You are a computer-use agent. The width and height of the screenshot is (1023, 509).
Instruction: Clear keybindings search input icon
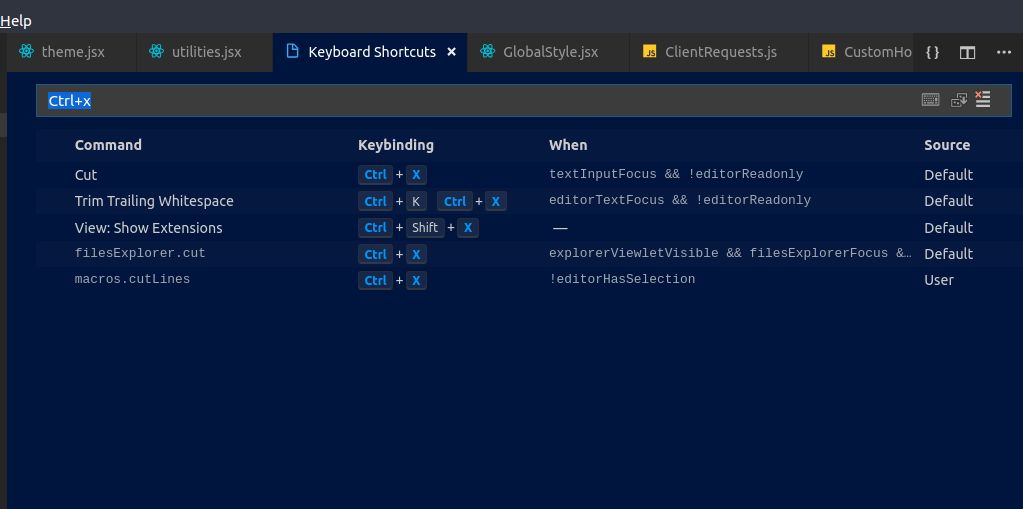(983, 99)
